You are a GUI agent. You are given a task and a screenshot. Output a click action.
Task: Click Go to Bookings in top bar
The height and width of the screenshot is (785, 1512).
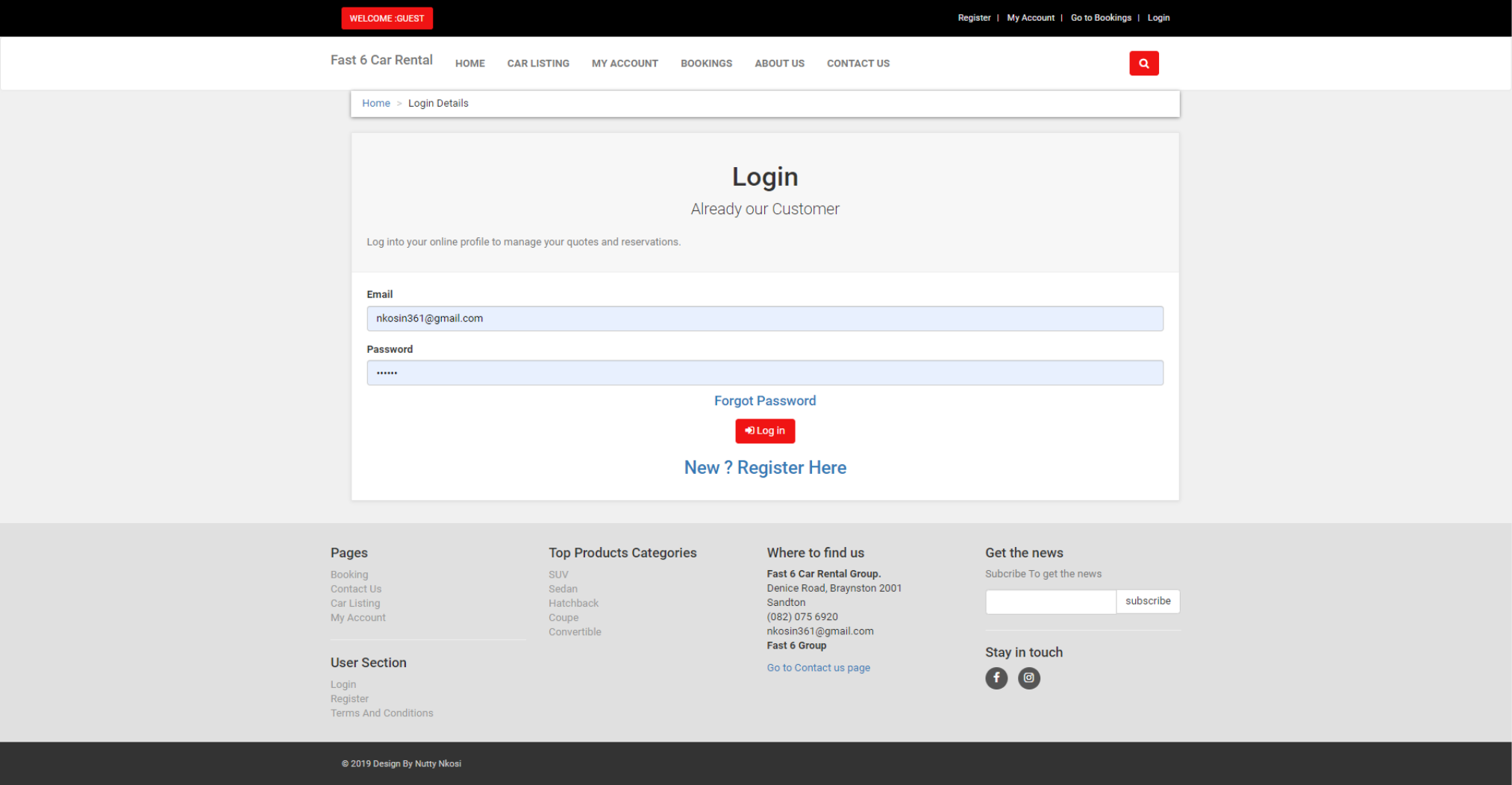point(1100,17)
